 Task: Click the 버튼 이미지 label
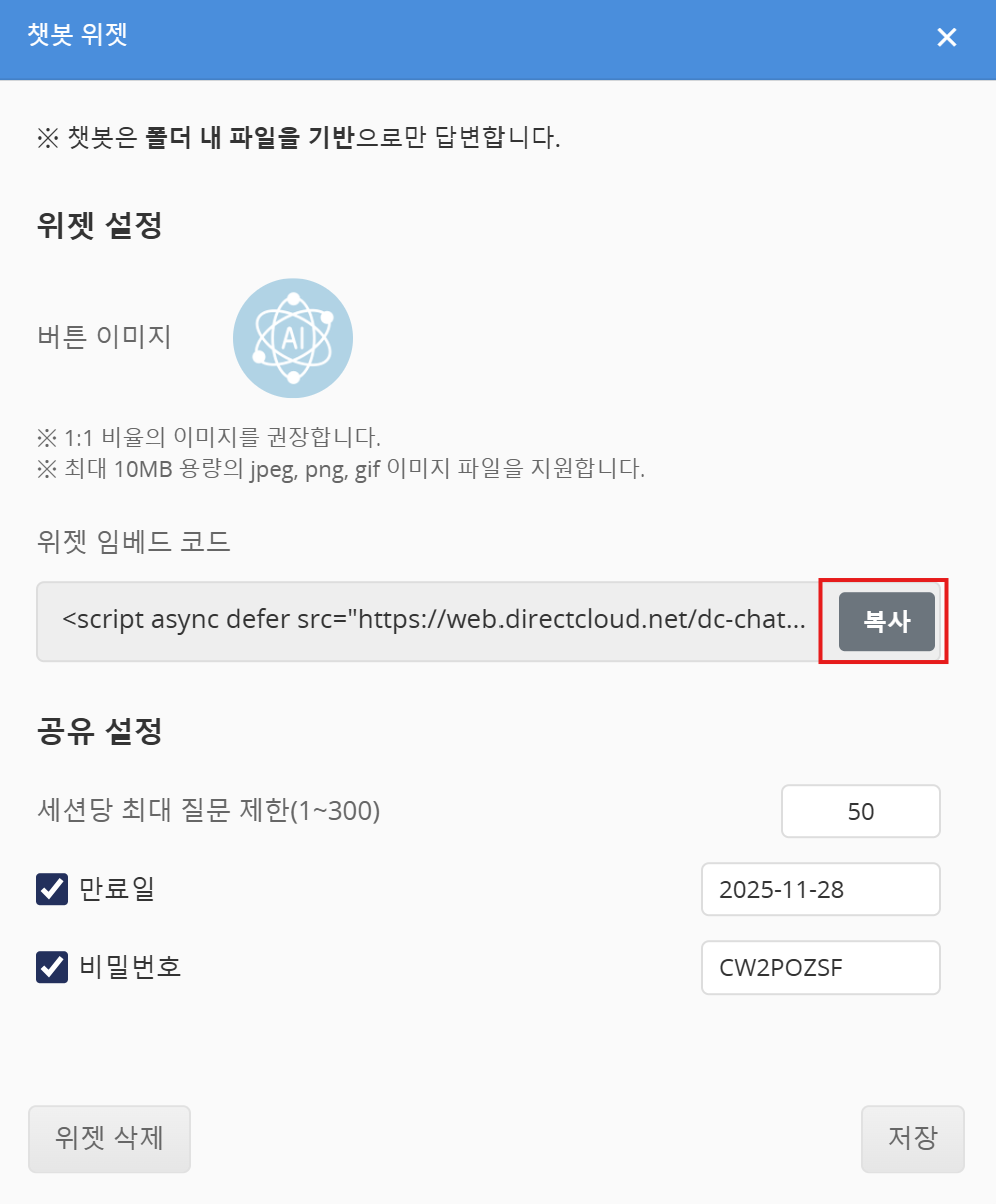coord(103,337)
